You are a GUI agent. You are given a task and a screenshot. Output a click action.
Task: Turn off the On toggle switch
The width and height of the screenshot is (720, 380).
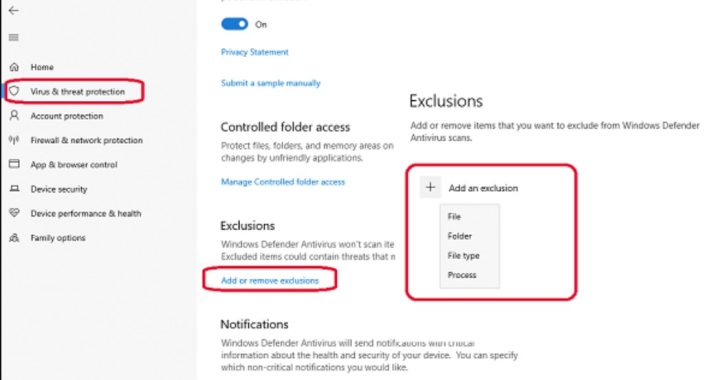coord(235,24)
